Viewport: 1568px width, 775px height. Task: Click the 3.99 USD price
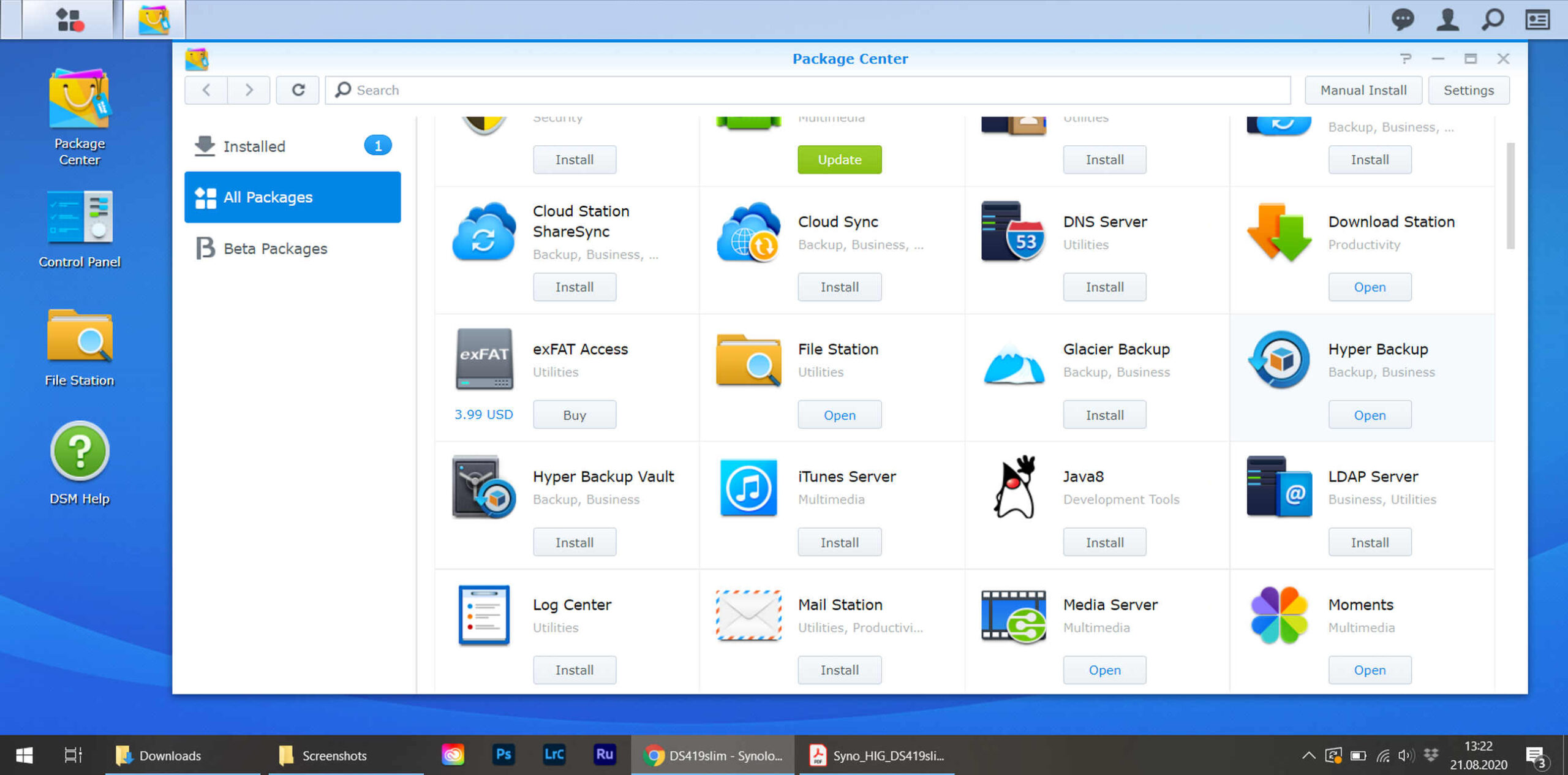coord(483,415)
